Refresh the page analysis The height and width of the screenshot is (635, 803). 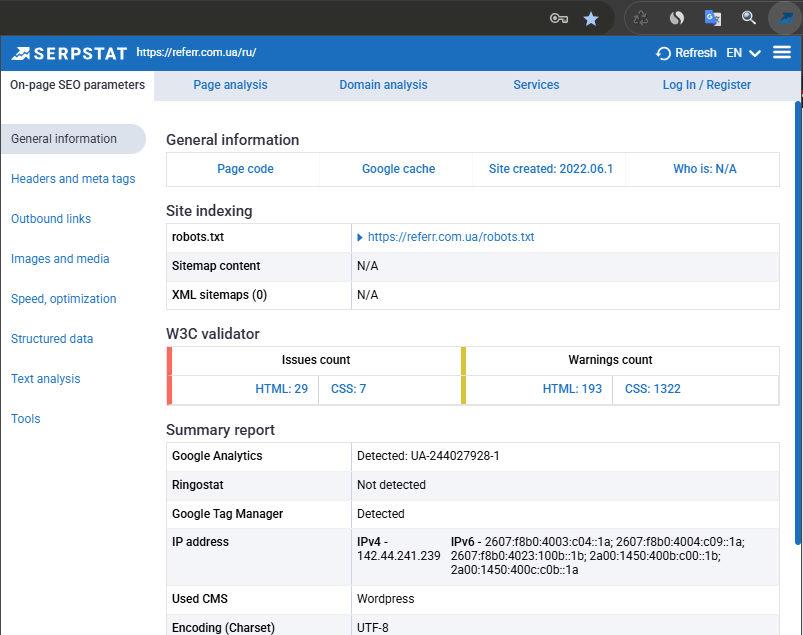click(x=686, y=53)
